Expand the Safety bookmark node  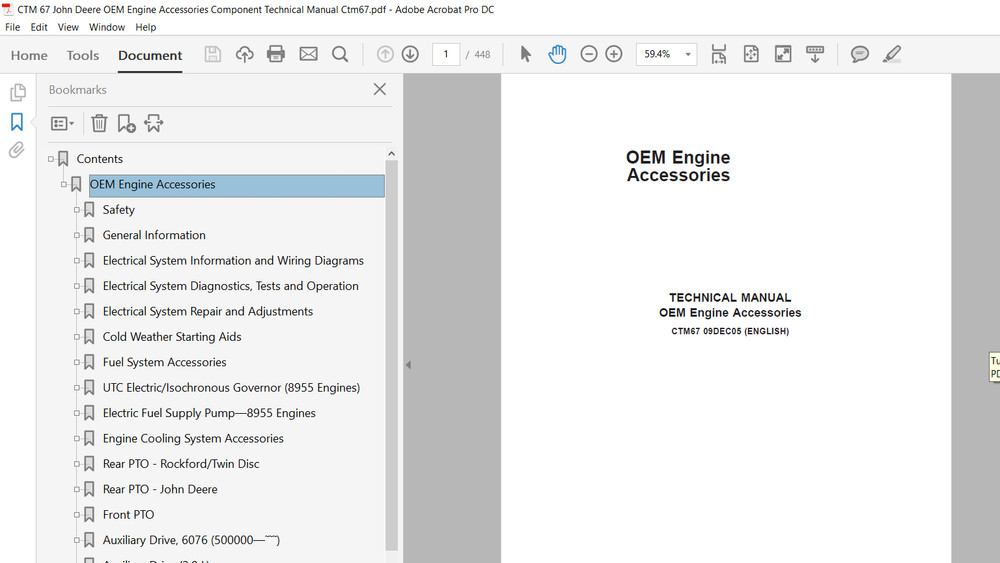(x=77, y=210)
